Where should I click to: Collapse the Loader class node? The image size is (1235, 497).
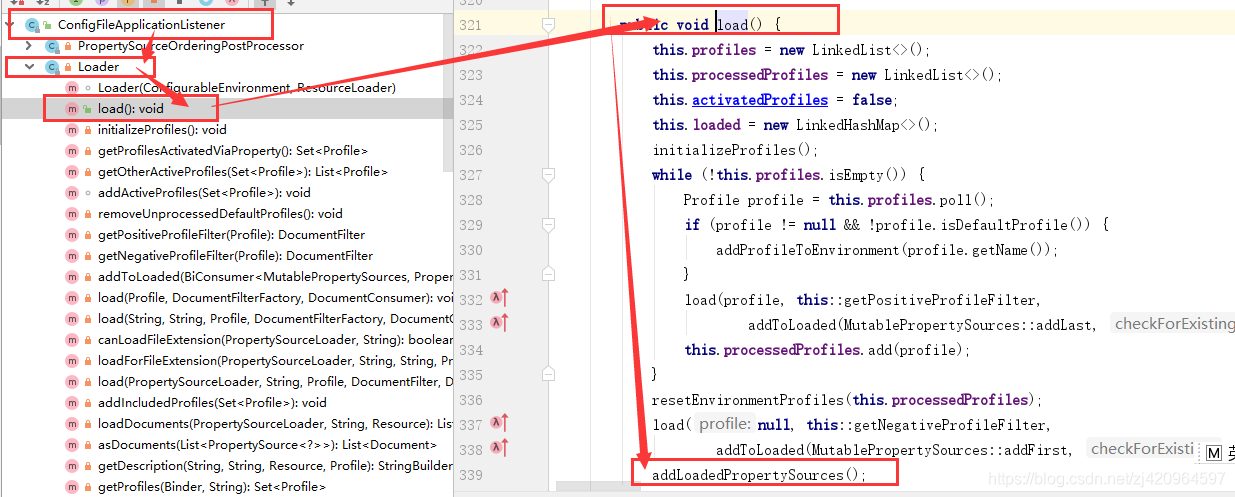(28, 66)
